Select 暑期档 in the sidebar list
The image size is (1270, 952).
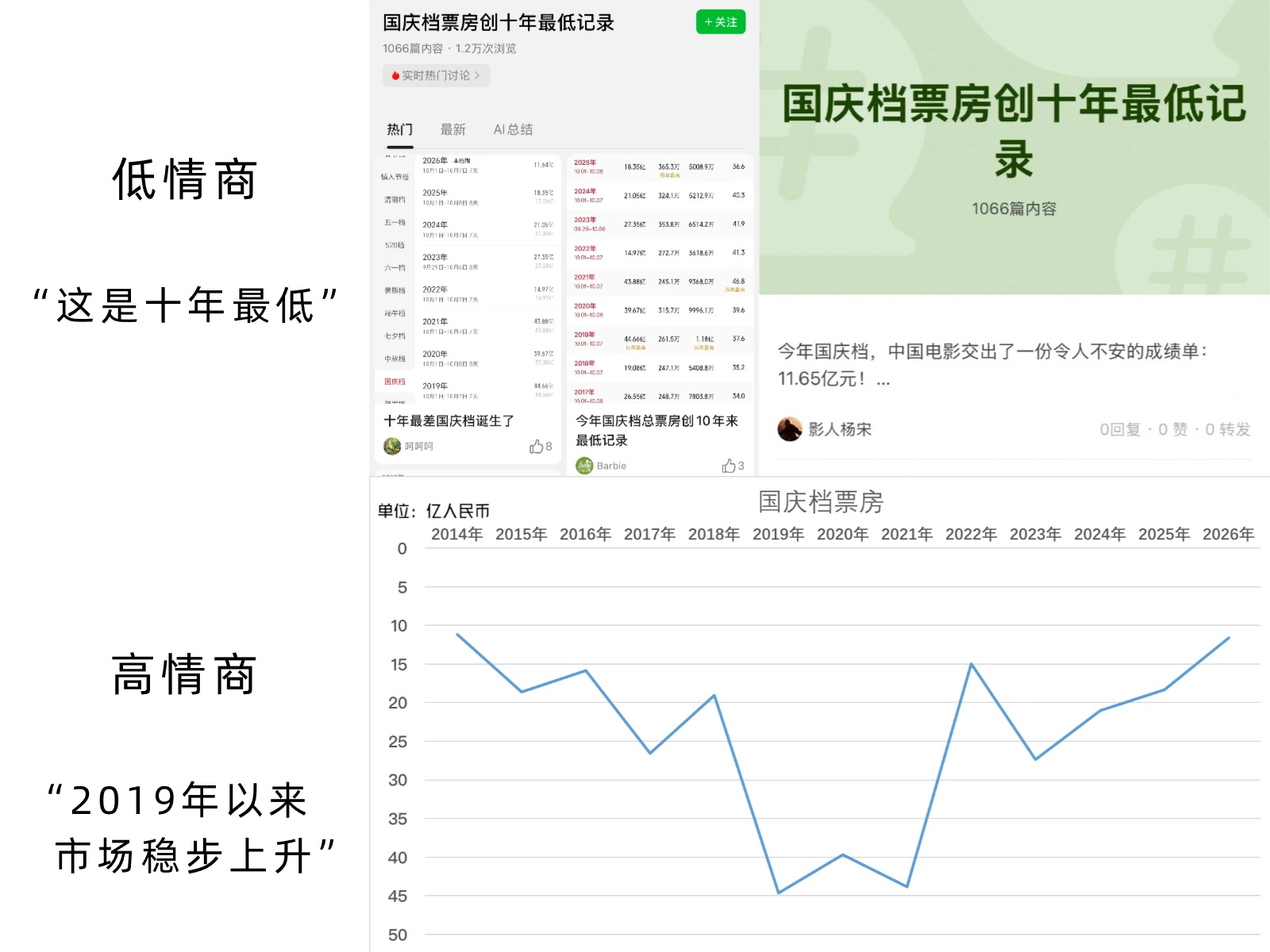(394, 290)
